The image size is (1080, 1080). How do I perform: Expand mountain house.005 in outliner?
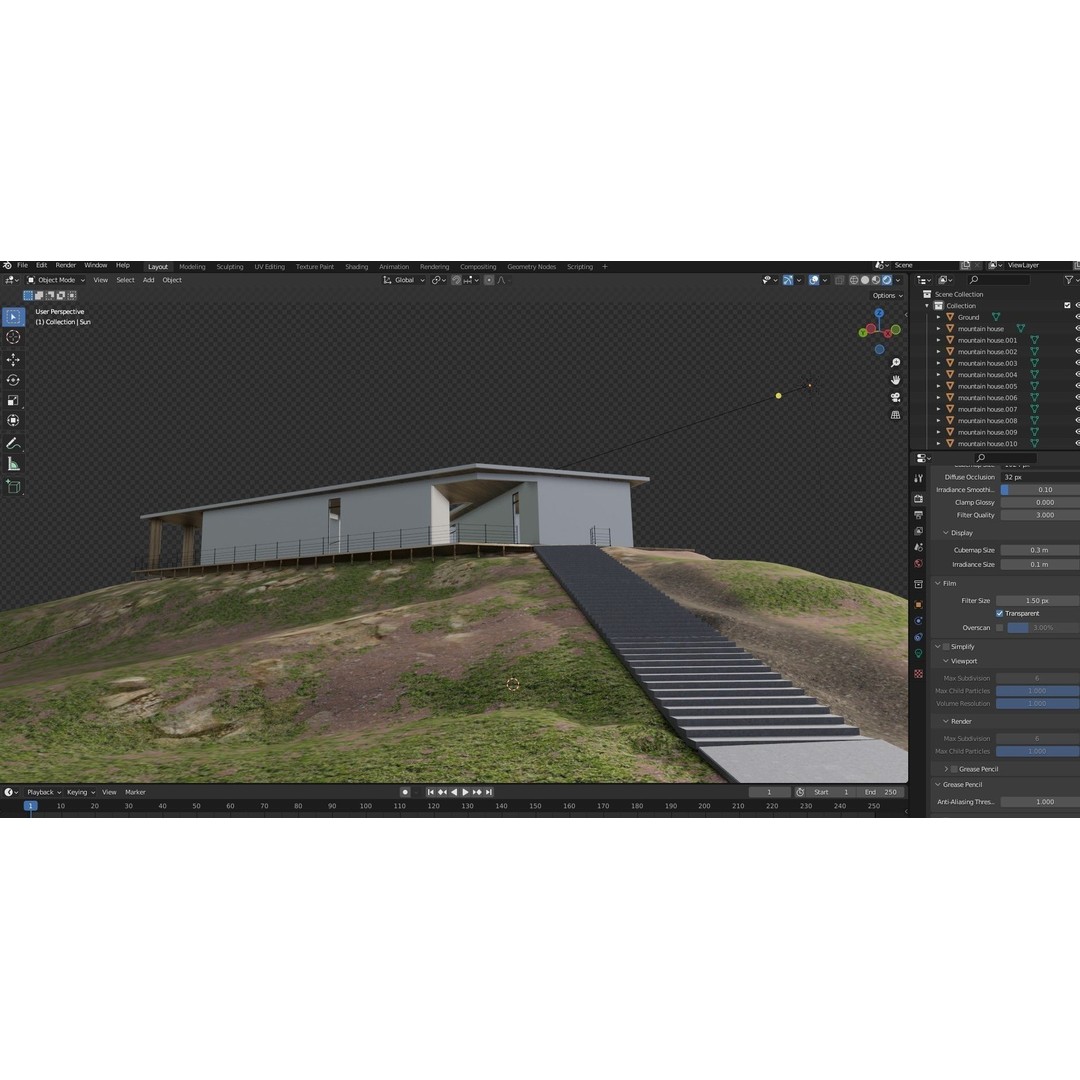click(x=938, y=386)
